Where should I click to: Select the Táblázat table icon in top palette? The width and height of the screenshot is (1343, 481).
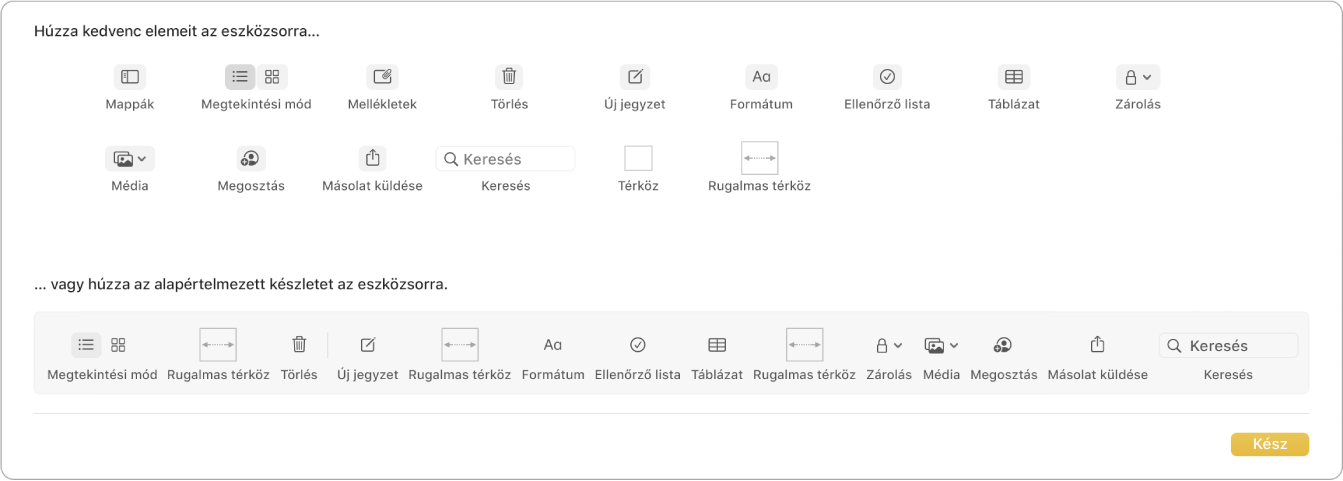1014,77
